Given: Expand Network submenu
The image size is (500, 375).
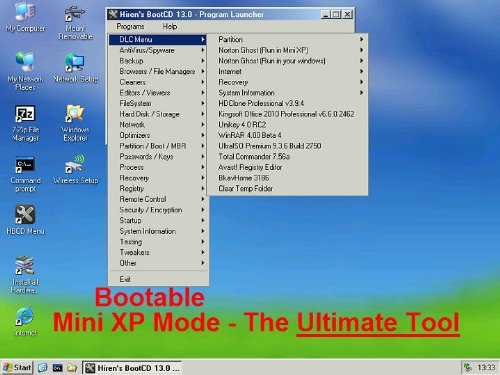Looking at the screenshot, I should tap(158, 125).
